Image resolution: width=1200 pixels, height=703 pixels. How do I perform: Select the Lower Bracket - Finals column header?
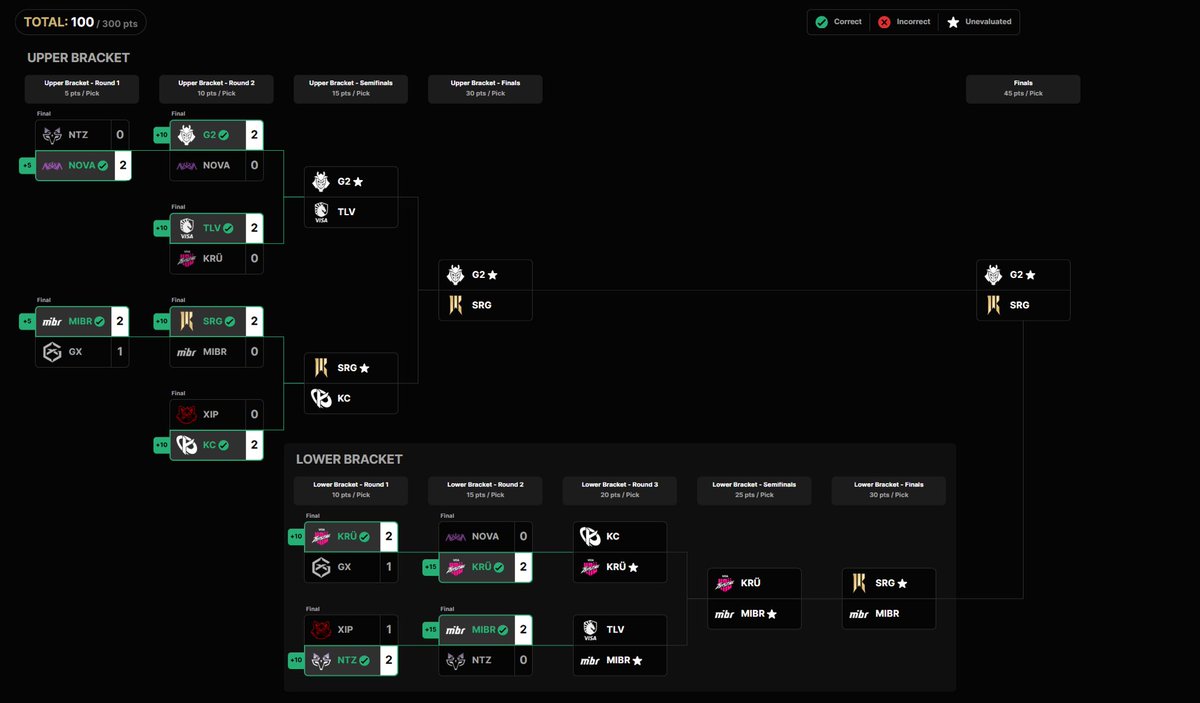click(x=889, y=490)
